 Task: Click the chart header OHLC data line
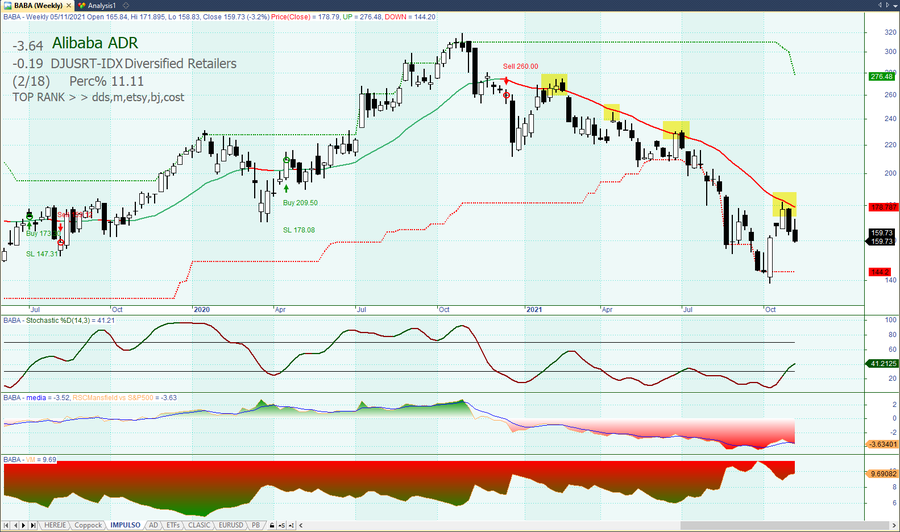tap(219, 17)
